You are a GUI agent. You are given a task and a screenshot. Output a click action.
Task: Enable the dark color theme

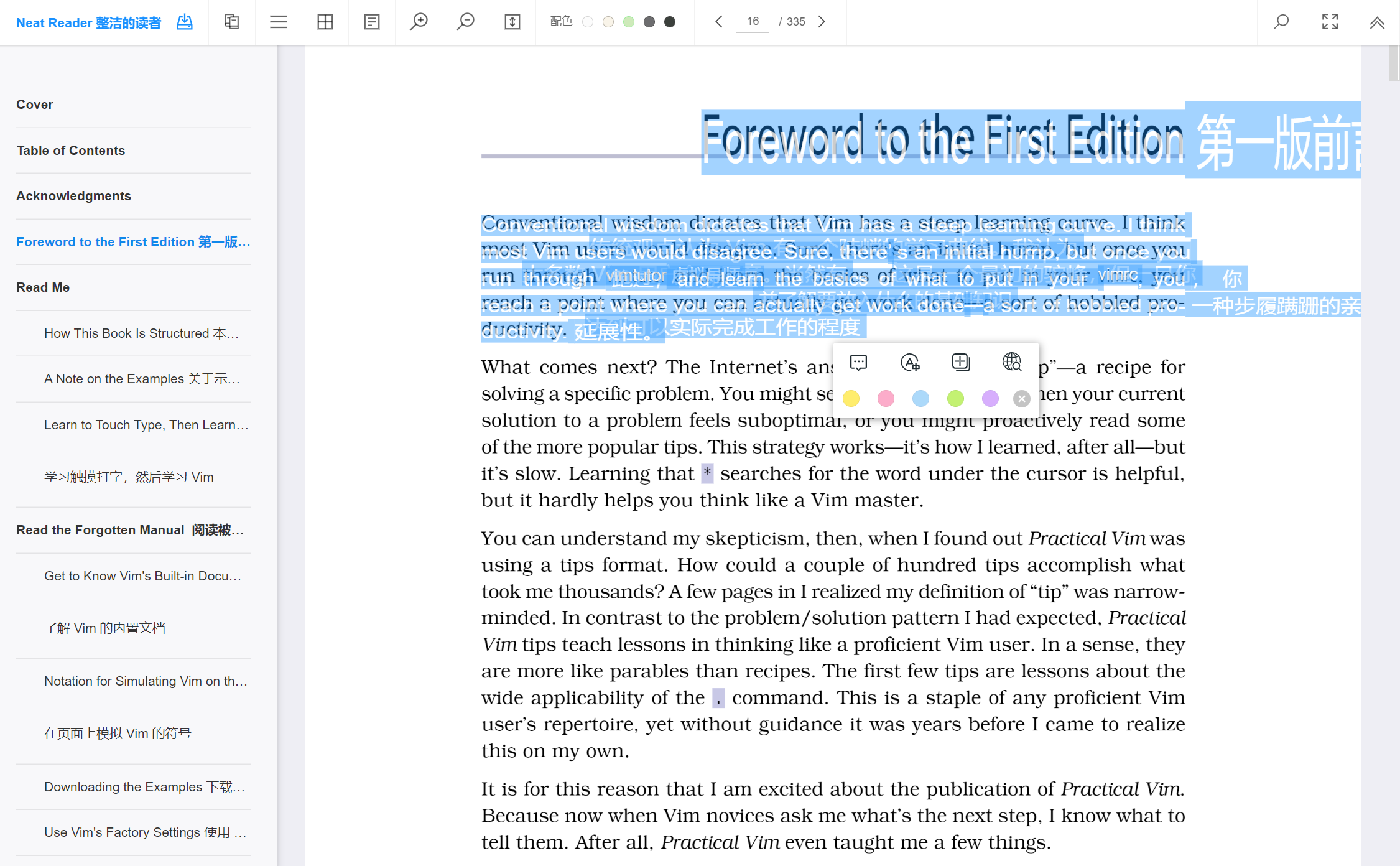pyautogui.click(x=670, y=21)
